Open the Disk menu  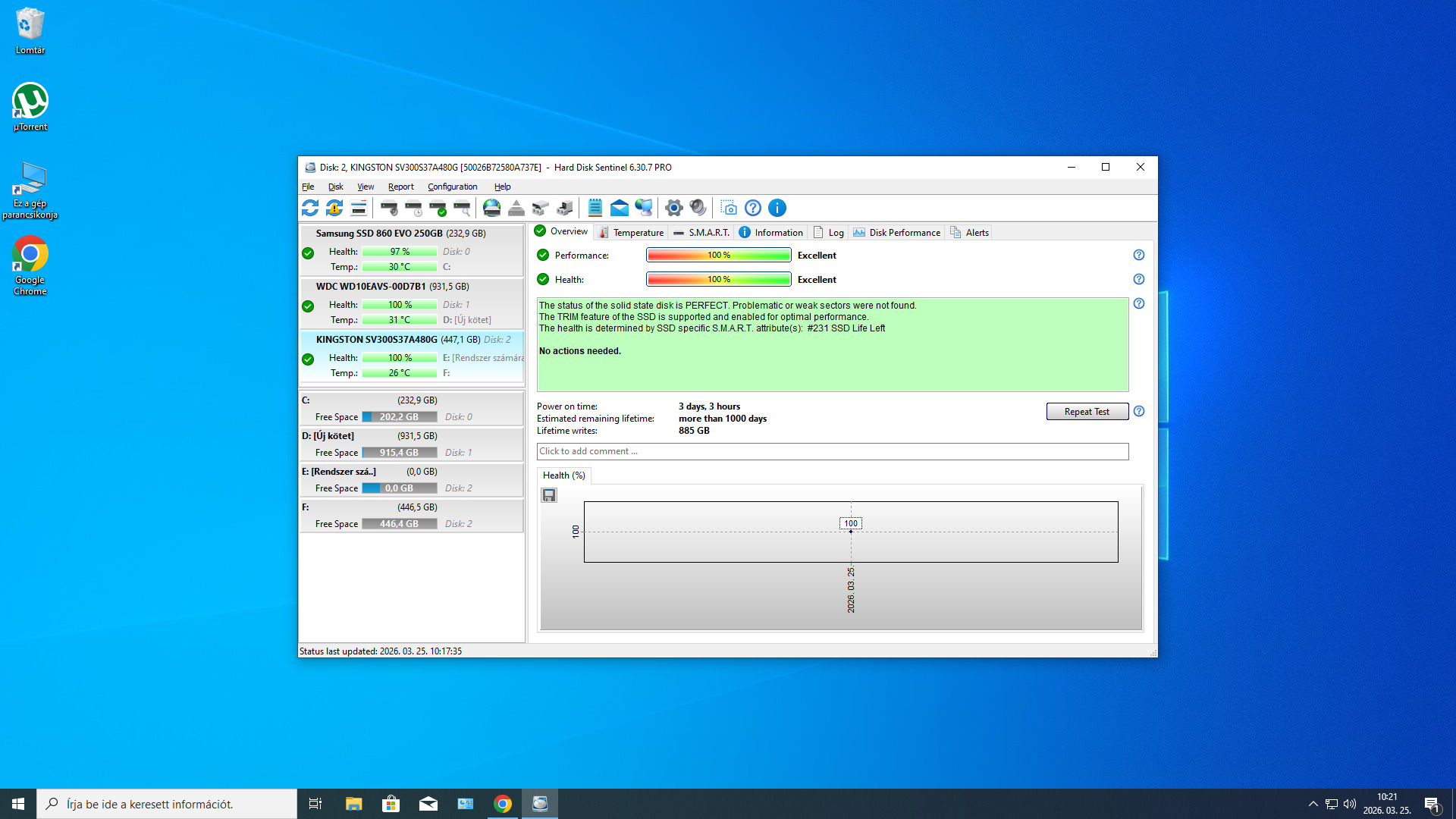click(335, 187)
